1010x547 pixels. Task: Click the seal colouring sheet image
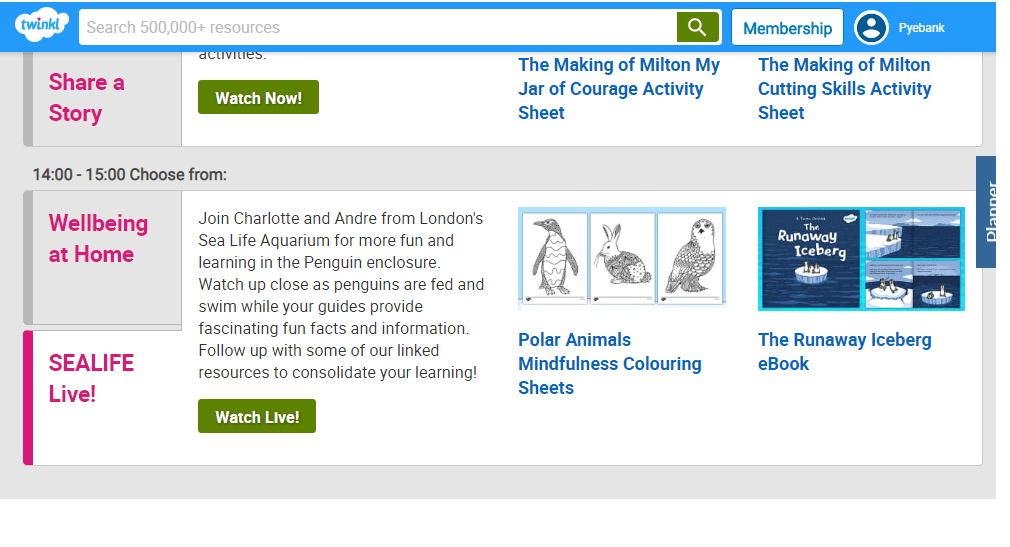[x=689, y=258]
